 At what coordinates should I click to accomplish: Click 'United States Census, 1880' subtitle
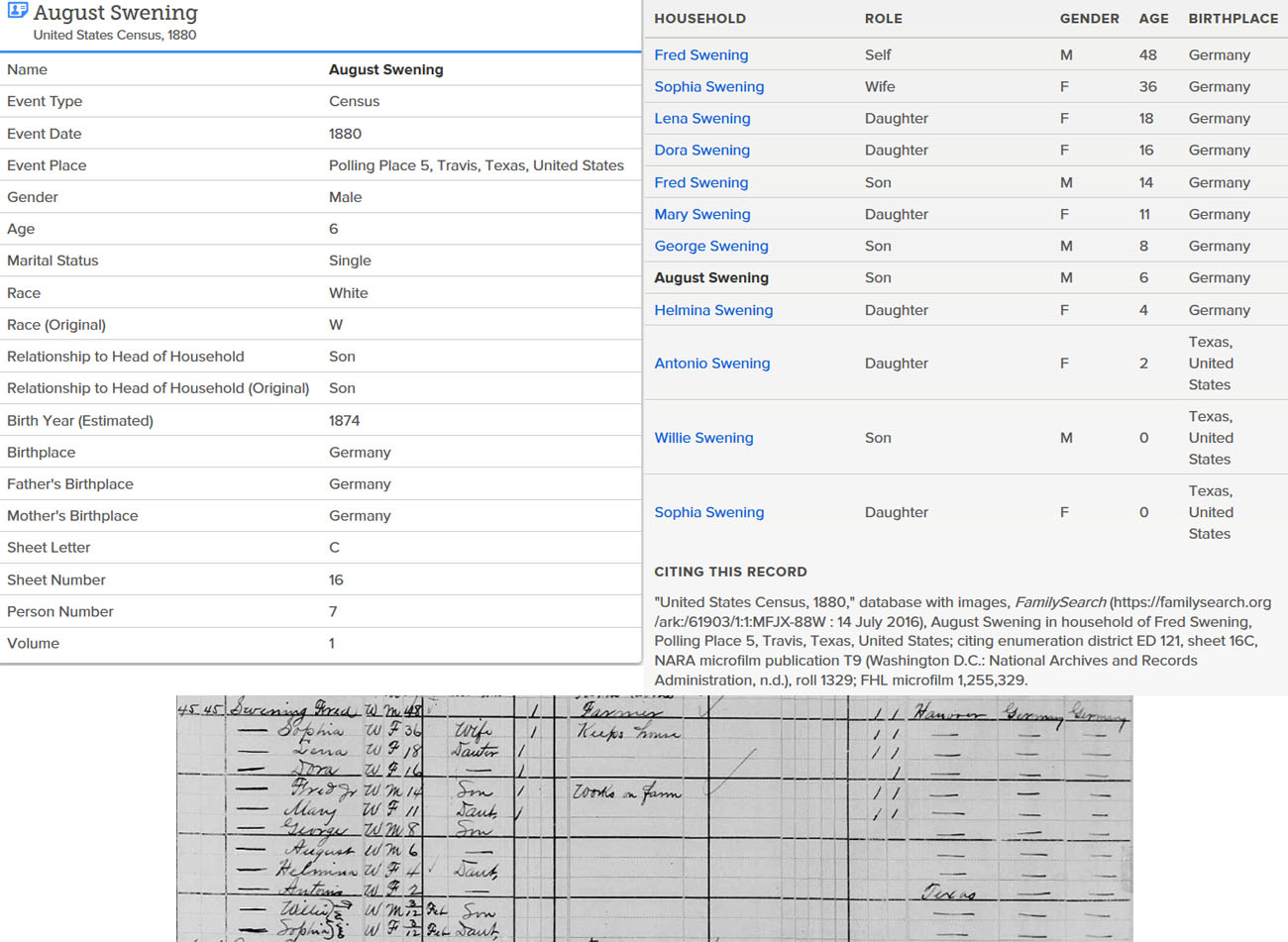coord(115,35)
